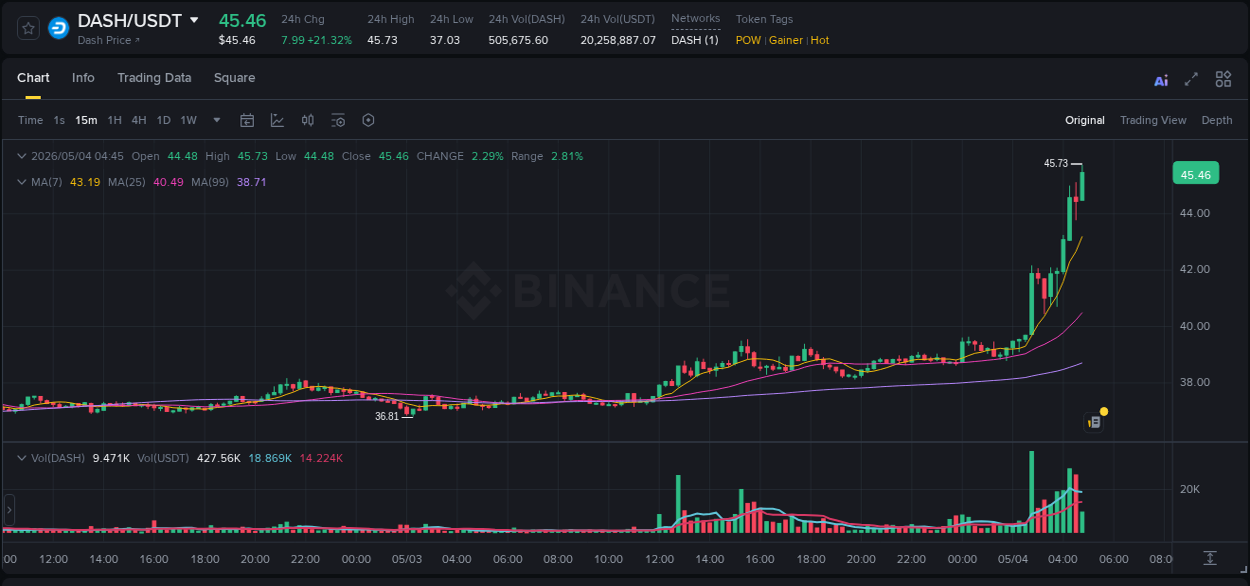Click the DASH (1) networks label
The width and height of the screenshot is (1250, 586).
point(695,40)
